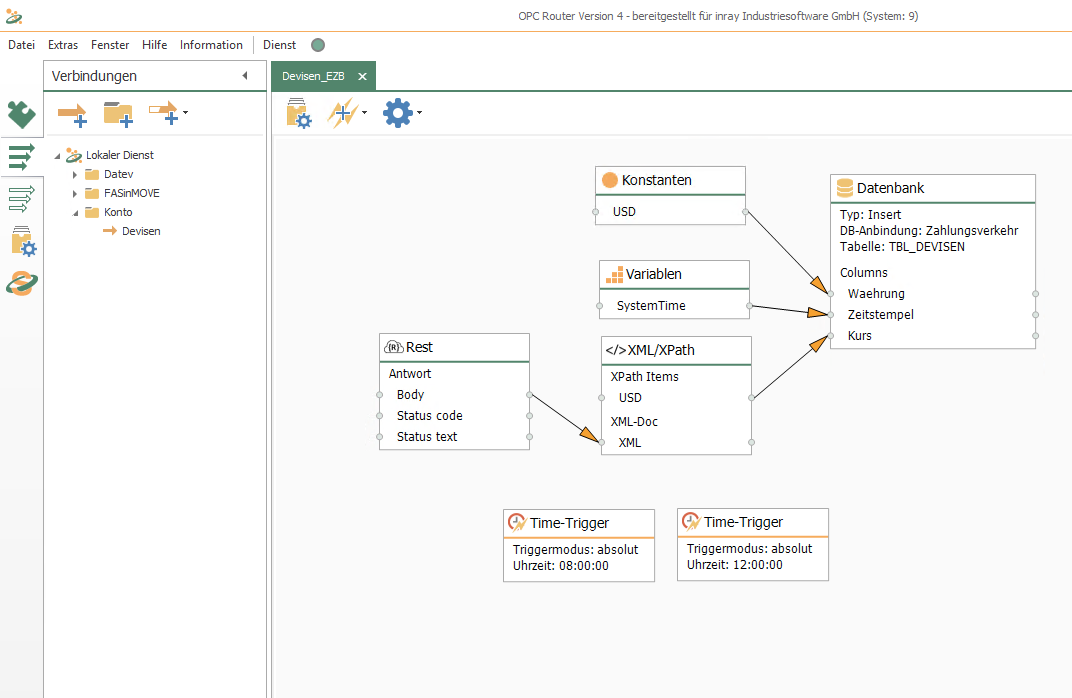Image resolution: width=1072 pixels, height=698 pixels.
Task: Click the folder gear icon in editor toolbar
Action: pyautogui.click(x=299, y=113)
